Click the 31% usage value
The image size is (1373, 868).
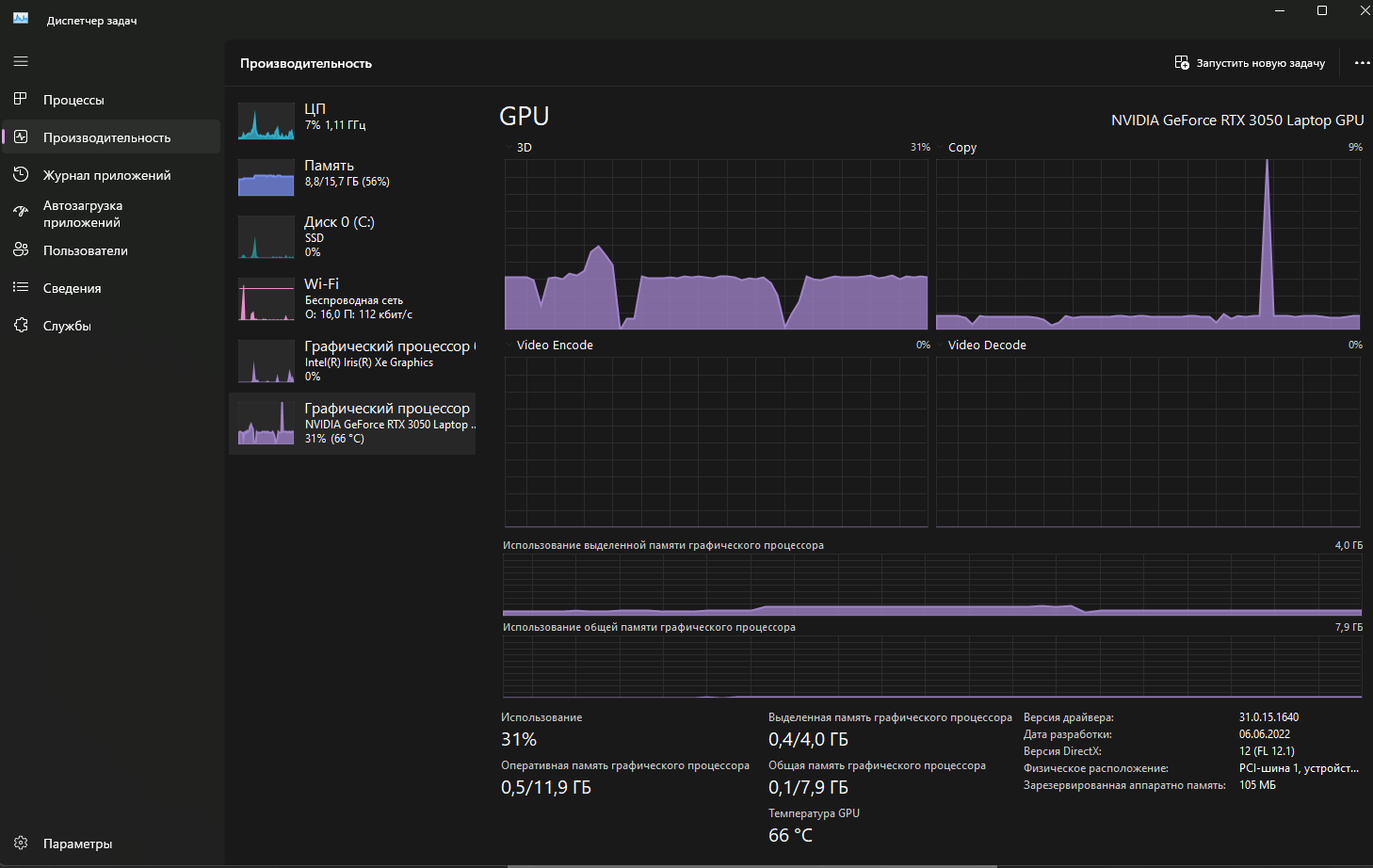(x=519, y=740)
